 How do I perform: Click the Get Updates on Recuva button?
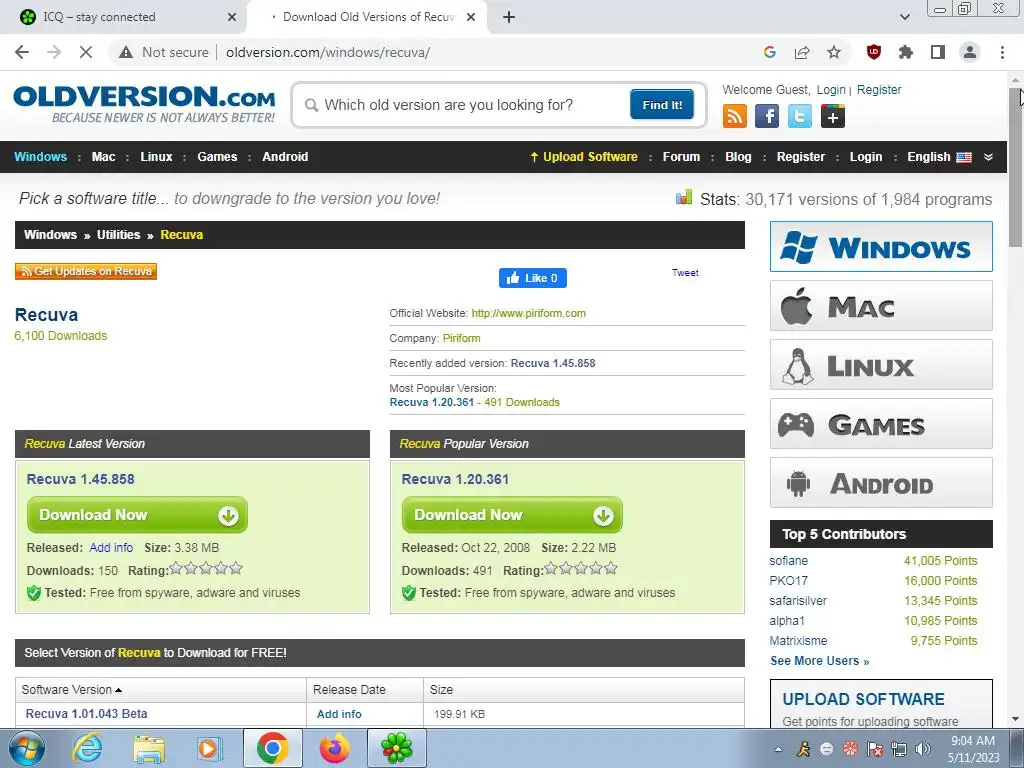click(x=86, y=271)
